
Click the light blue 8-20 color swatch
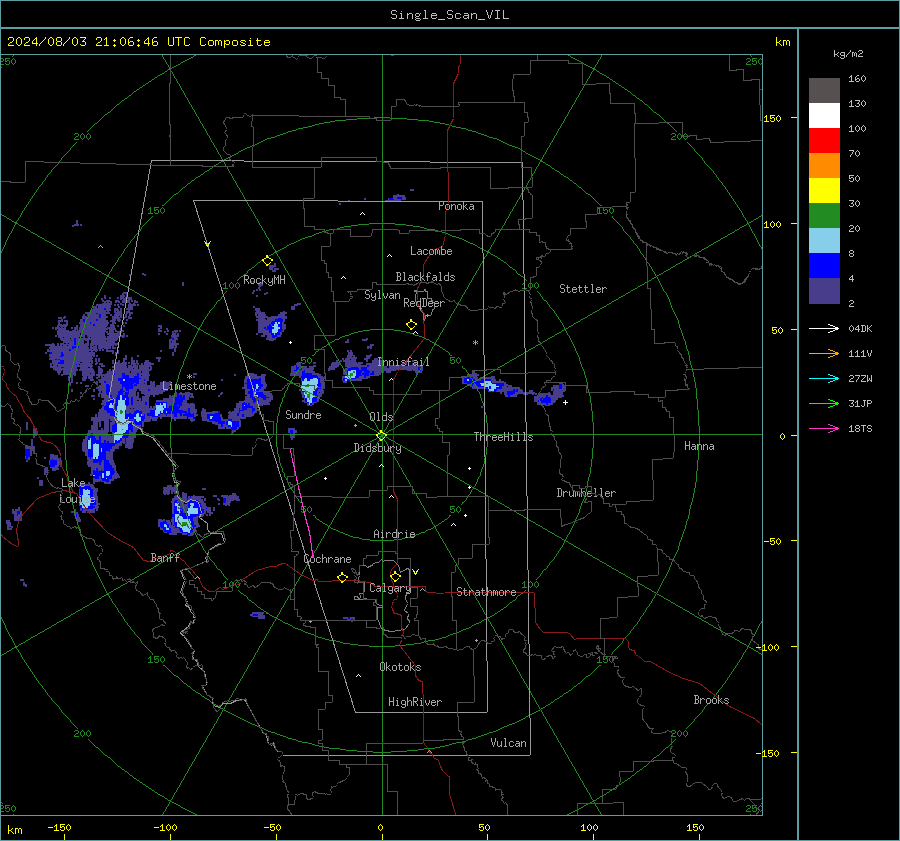824,241
